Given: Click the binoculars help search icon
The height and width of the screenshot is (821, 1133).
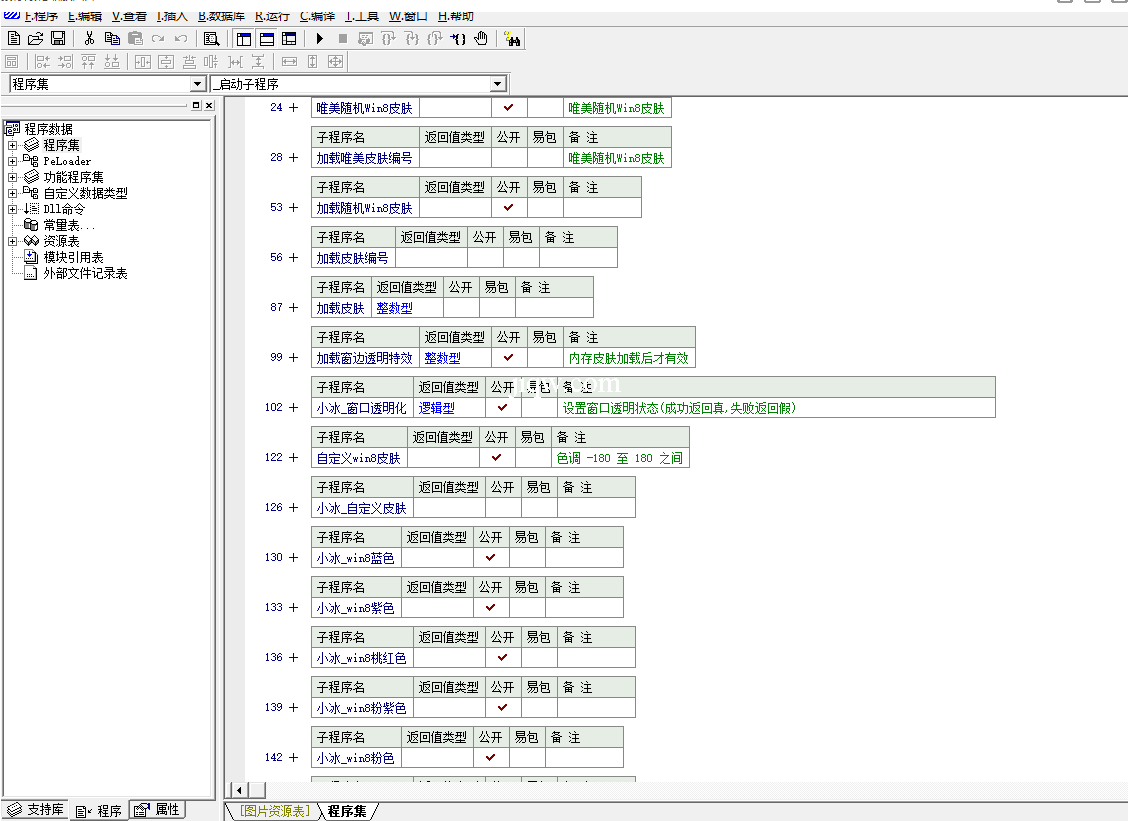Looking at the screenshot, I should (x=512, y=39).
